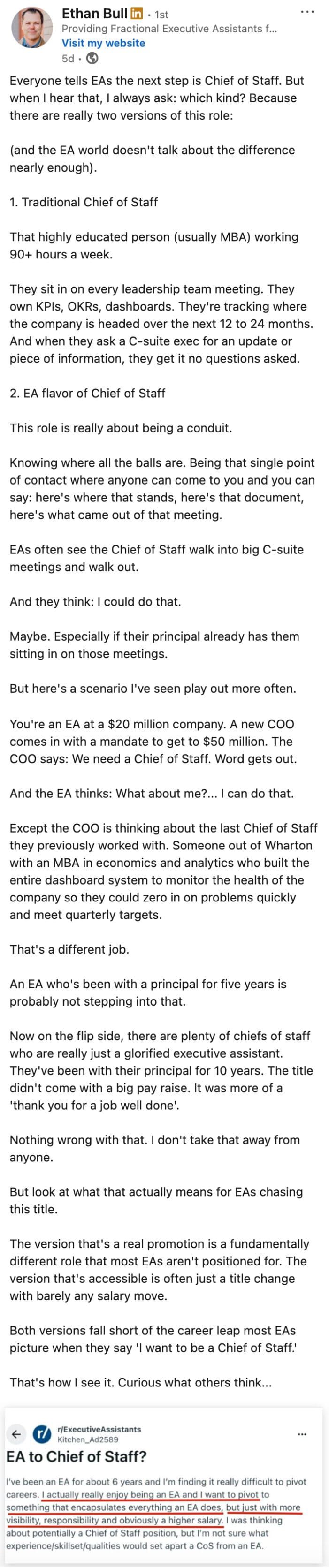
Task: Click the Providing Fractional Executive Assistants headline
Action: pyautogui.click(x=169, y=29)
